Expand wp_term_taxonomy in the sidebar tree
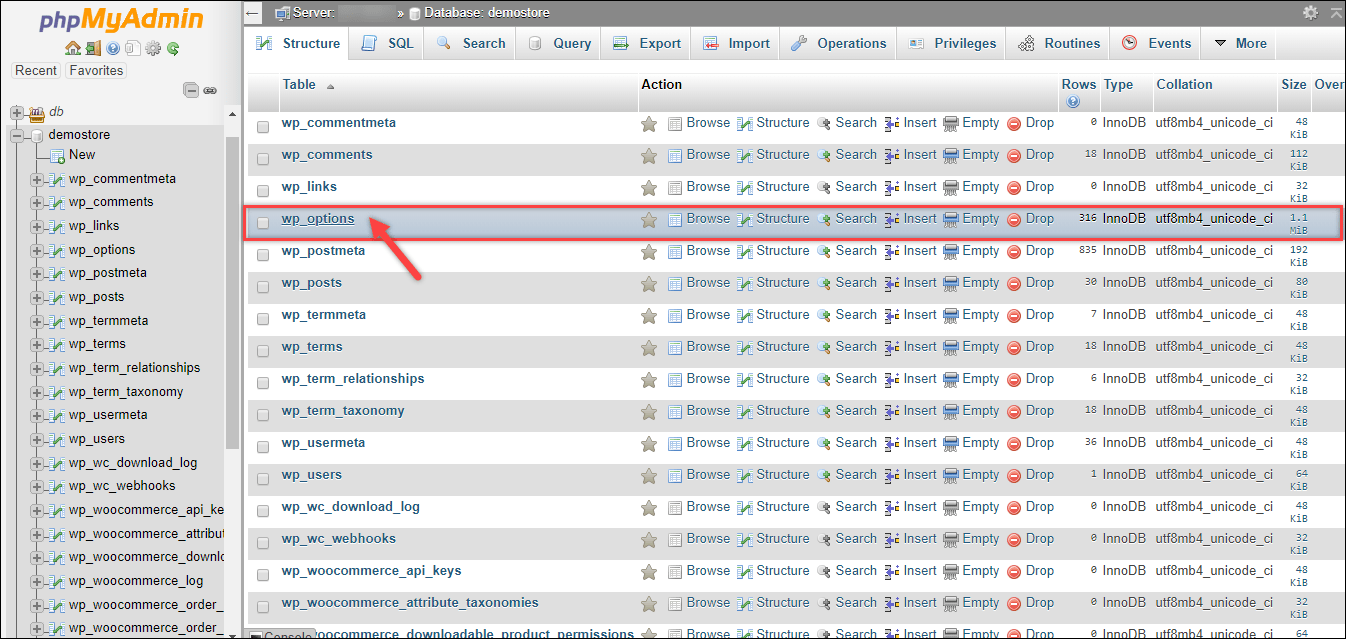The height and width of the screenshot is (639, 1346). [37, 393]
